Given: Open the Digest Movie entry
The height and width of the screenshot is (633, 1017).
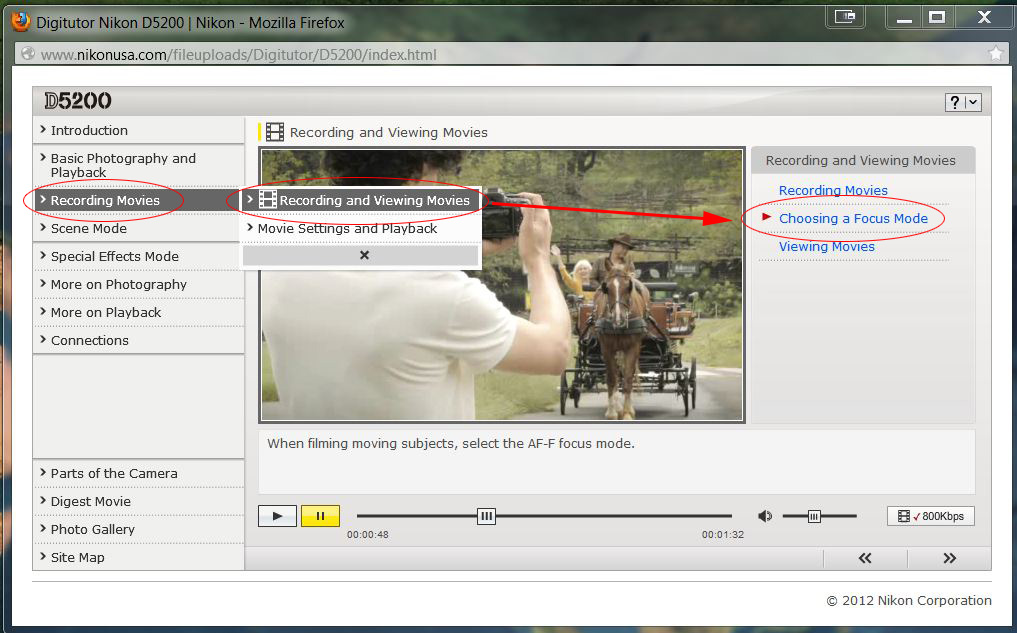Looking at the screenshot, I should pyautogui.click(x=139, y=501).
